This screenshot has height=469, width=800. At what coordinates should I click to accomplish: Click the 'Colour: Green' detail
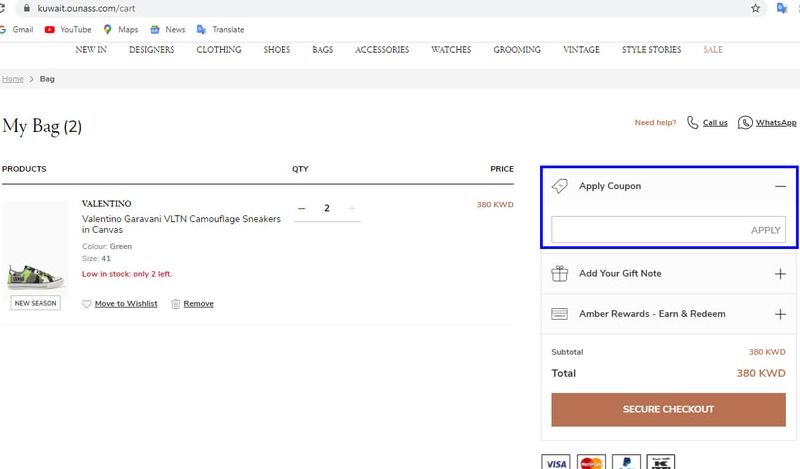(x=107, y=246)
